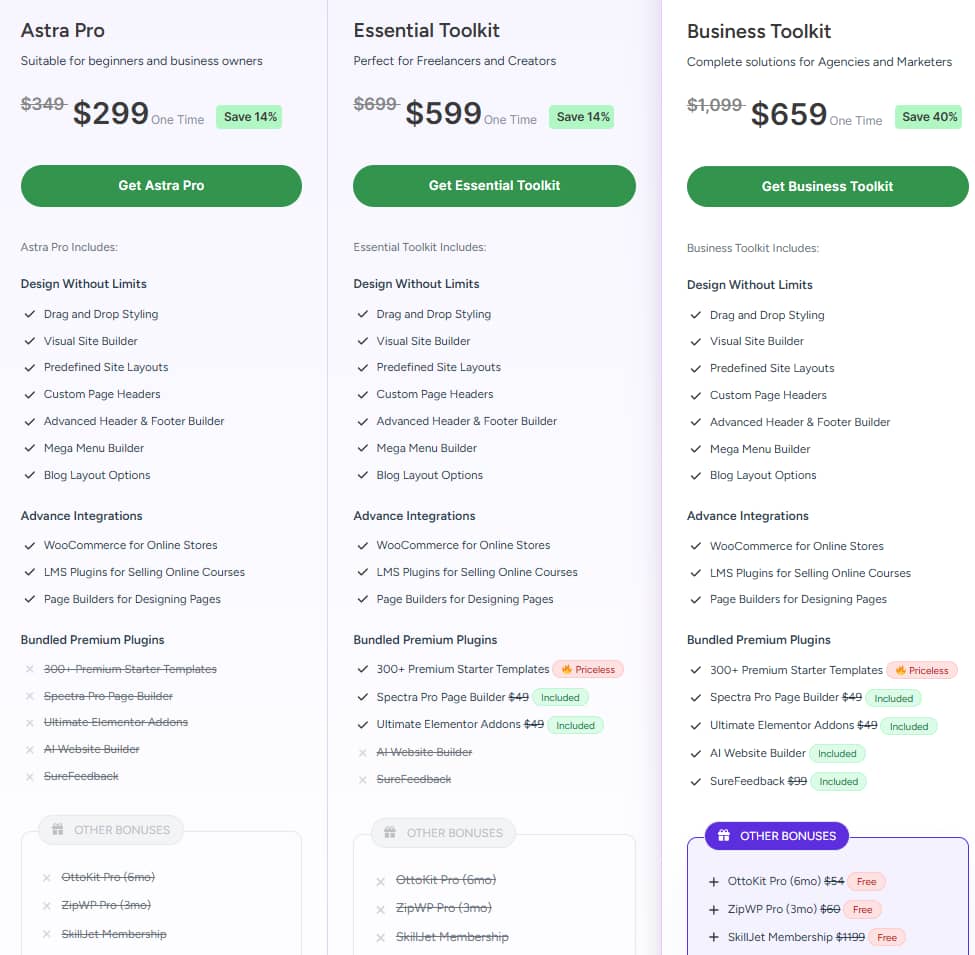
Task: Toggle the checkmark beside WooCommerce for Online Stores in Business Toolkit
Action: pyautogui.click(x=696, y=546)
